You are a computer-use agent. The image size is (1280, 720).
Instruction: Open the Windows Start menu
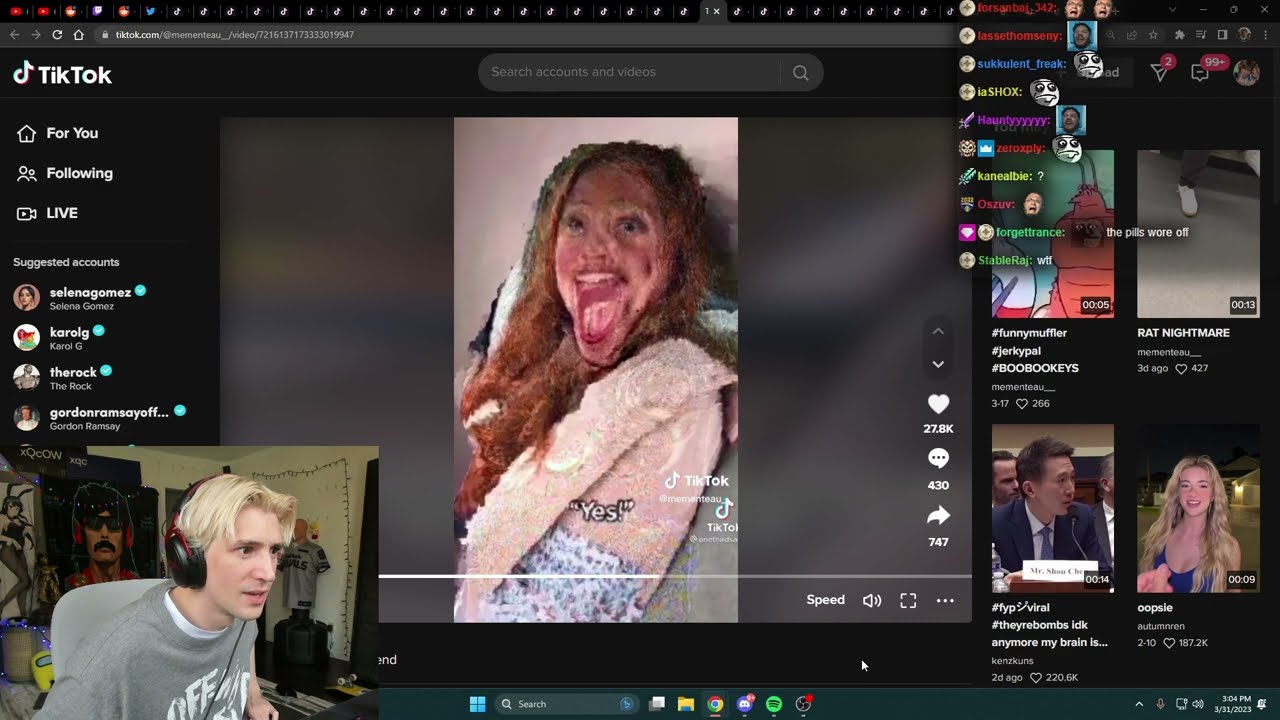coord(477,704)
